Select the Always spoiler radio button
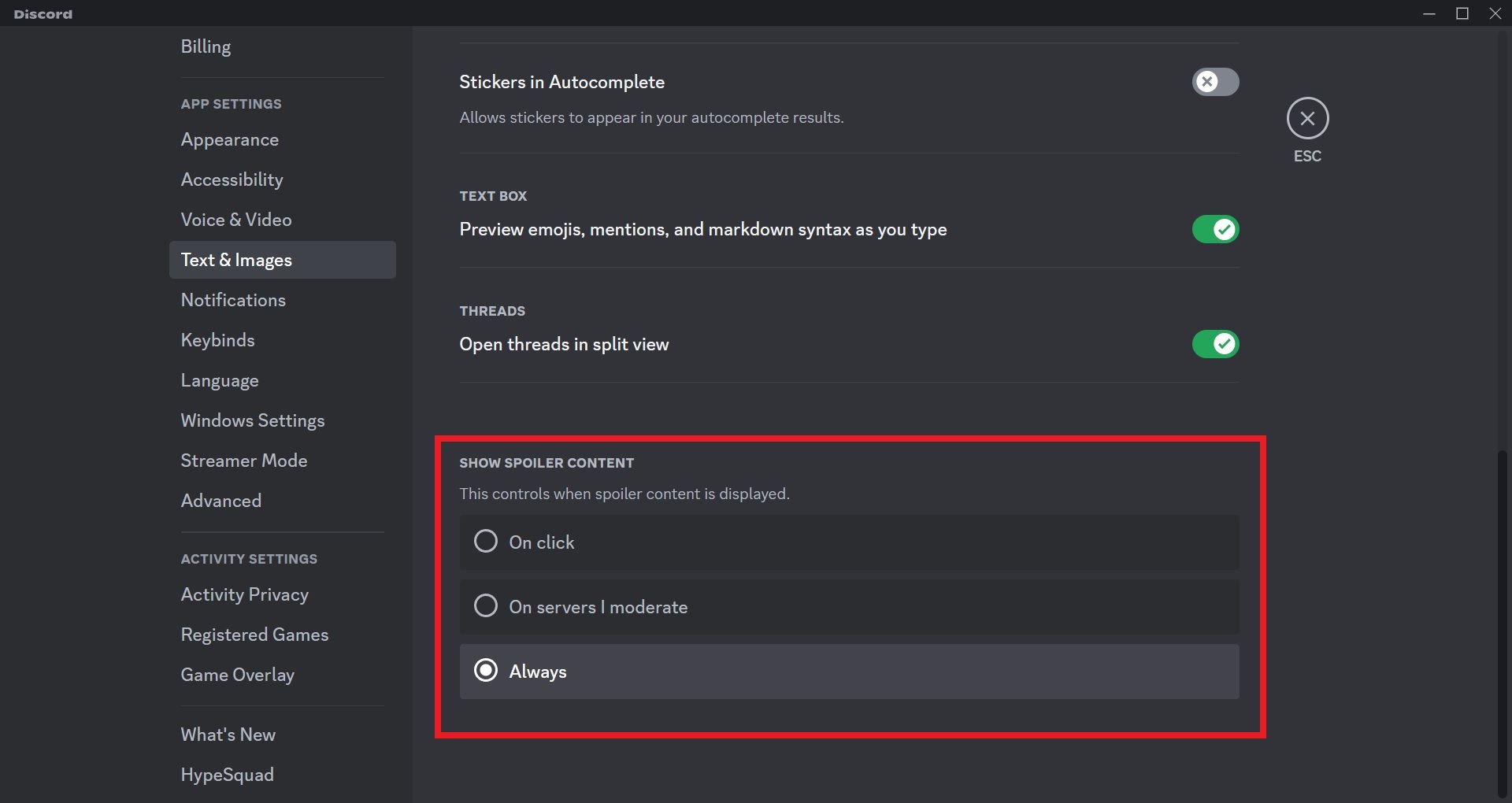This screenshot has height=803, width=1512. tap(486, 671)
